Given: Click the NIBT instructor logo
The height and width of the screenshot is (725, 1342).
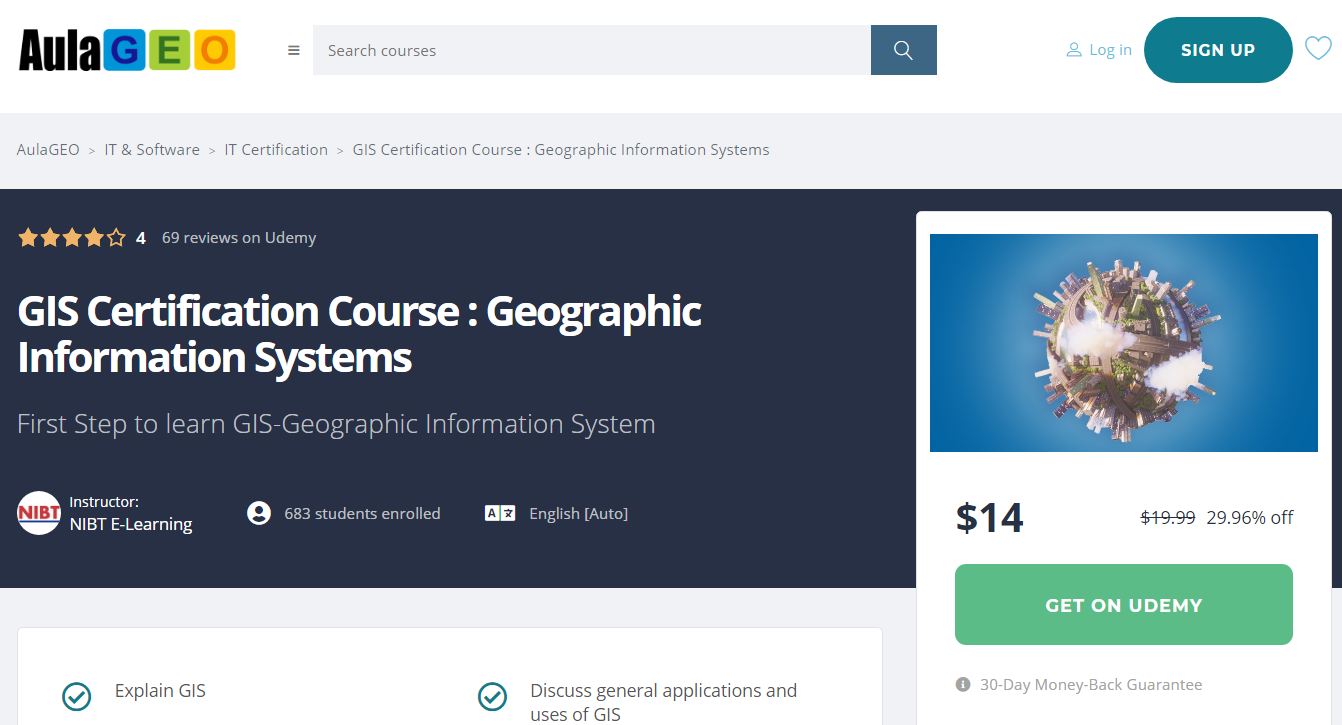Looking at the screenshot, I should [39, 513].
